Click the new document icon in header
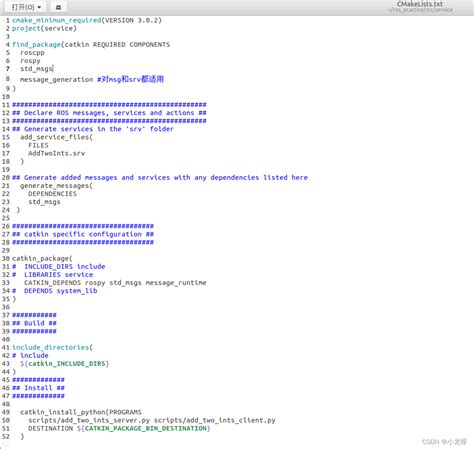 [x=58, y=7]
